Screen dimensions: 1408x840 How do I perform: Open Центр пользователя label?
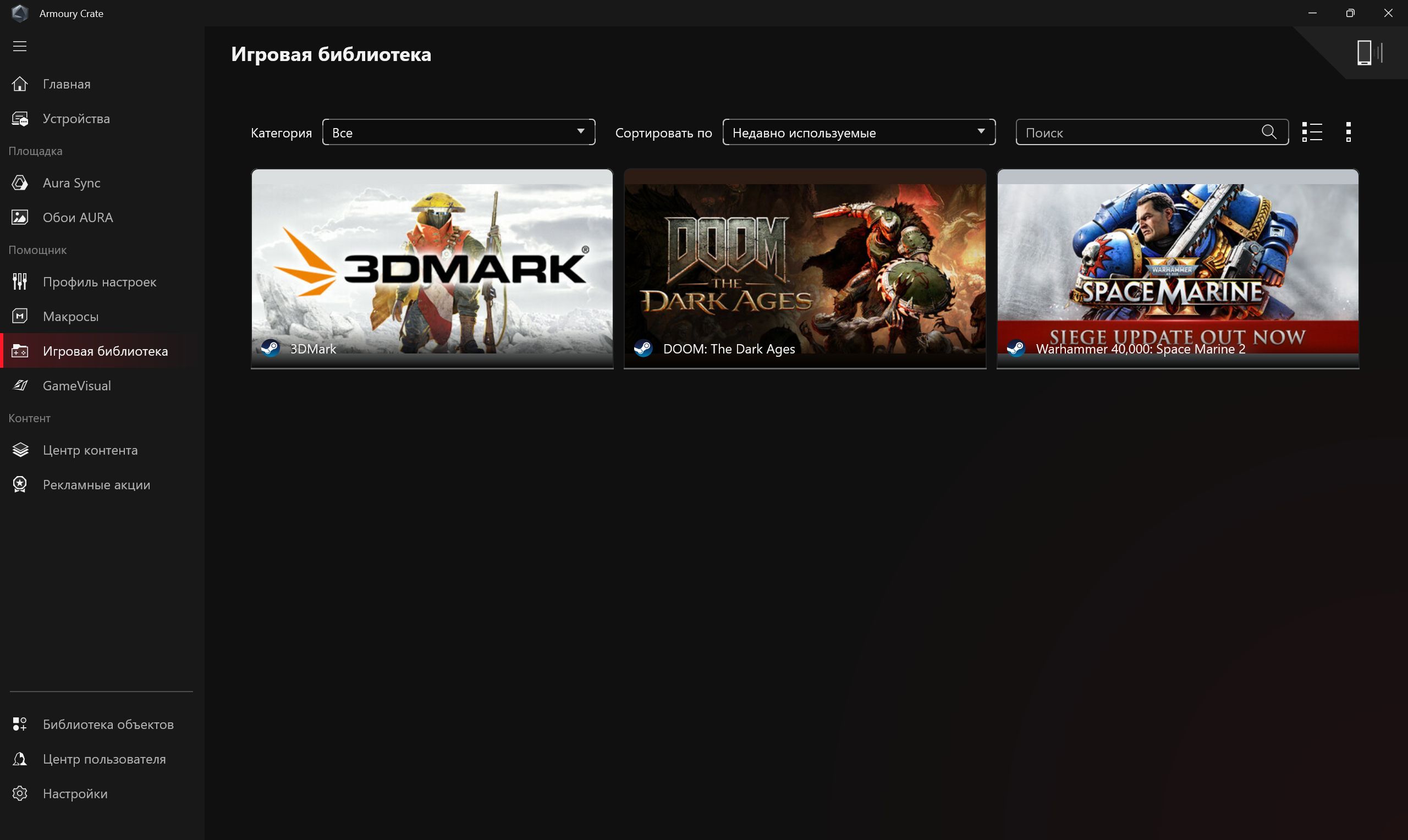[105, 759]
